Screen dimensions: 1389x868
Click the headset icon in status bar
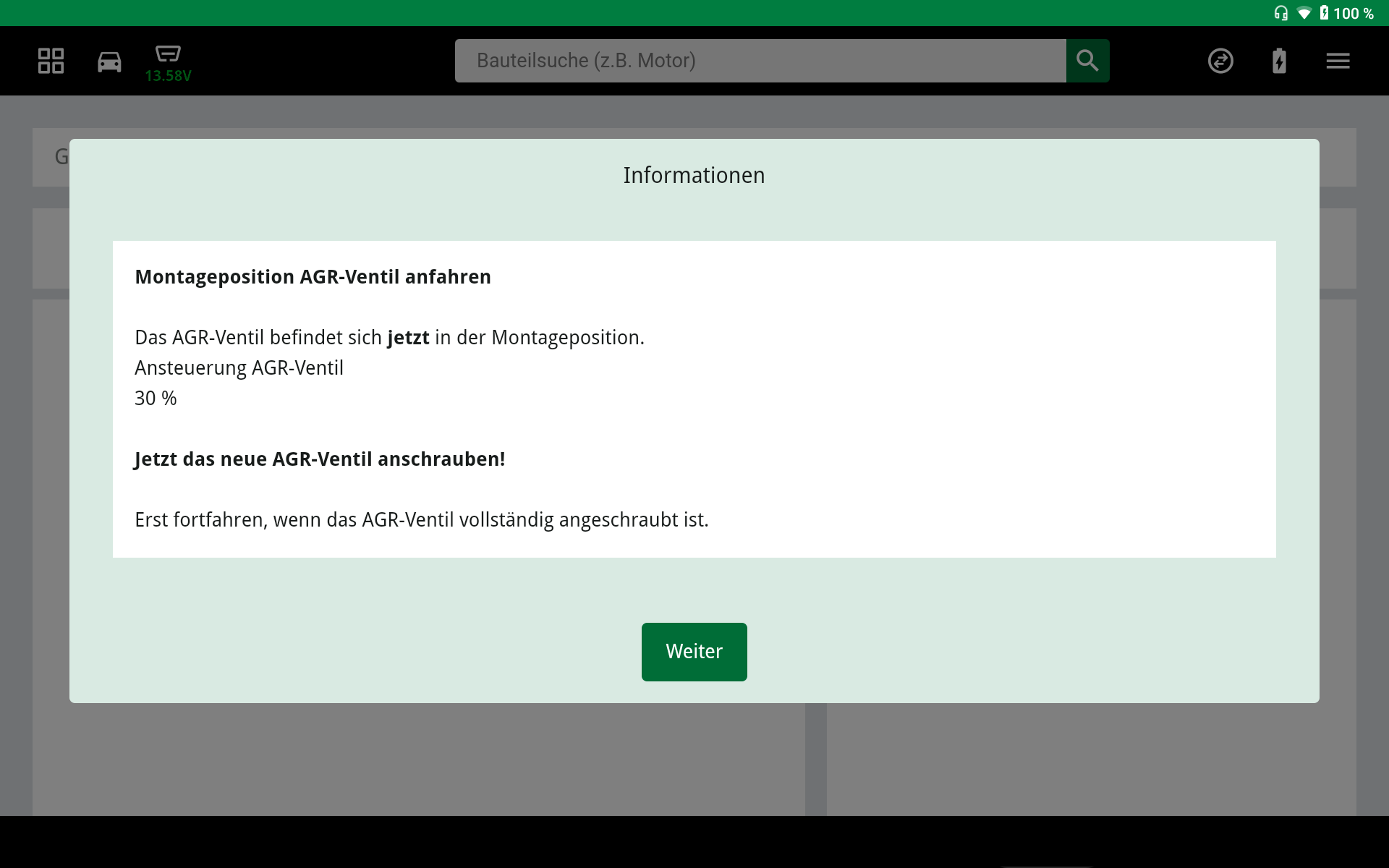tap(1280, 12)
